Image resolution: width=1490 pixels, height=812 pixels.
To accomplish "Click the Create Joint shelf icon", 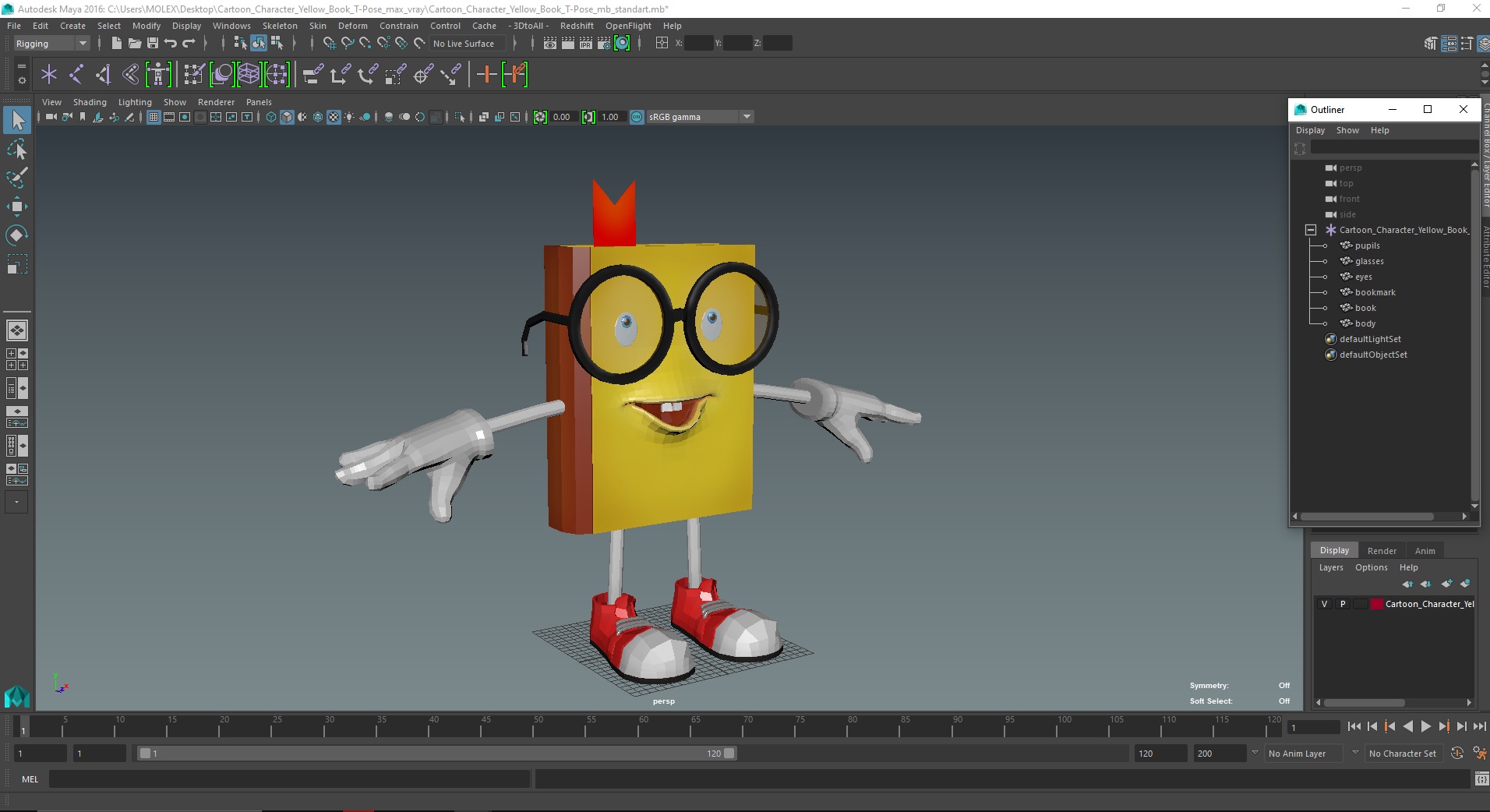I will (x=76, y=75).
